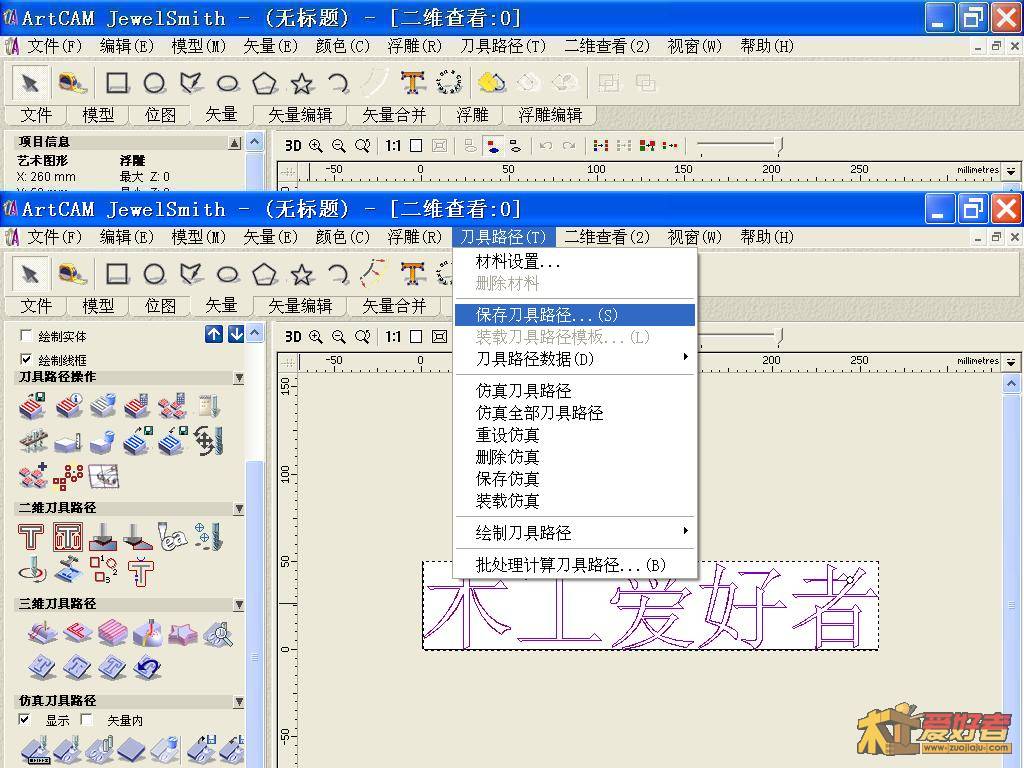
Task: Pick the measure tool in lower window
Action: [x=73, y=274]
